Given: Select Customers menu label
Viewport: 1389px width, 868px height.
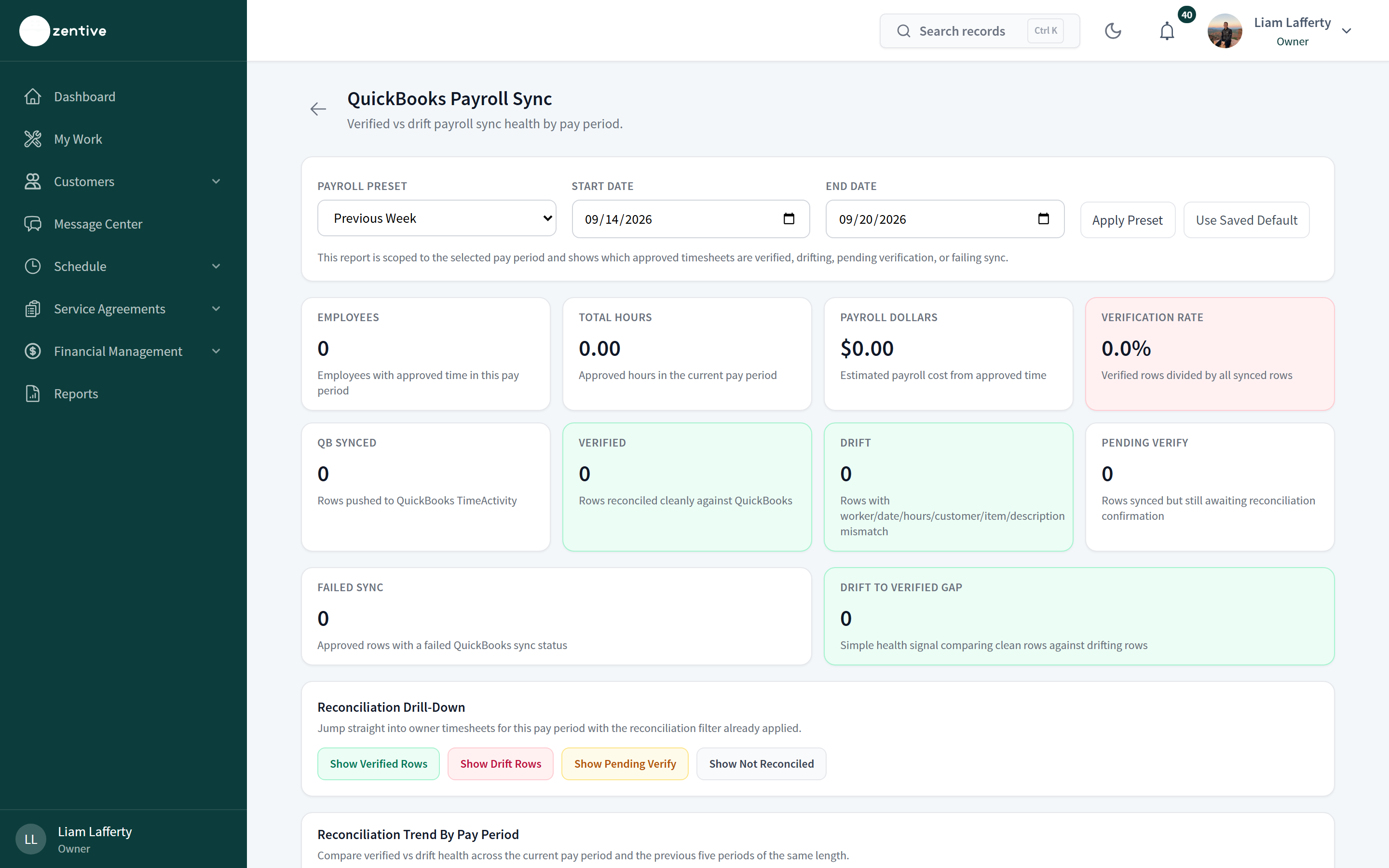Looking at the screenshot, I should pyautogui.click(x=84, y=181).
